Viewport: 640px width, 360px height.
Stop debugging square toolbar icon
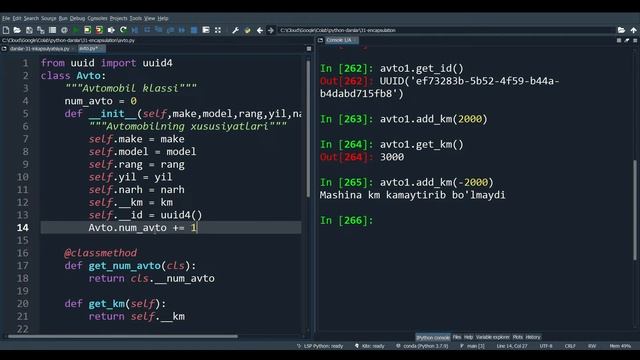[x=194, y=30]
